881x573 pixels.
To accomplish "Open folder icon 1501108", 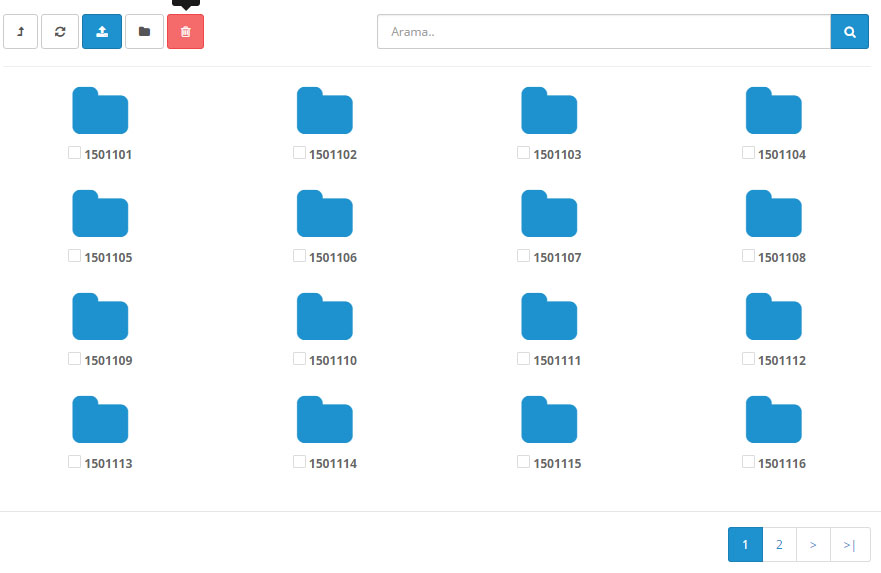I will [774, 213].
